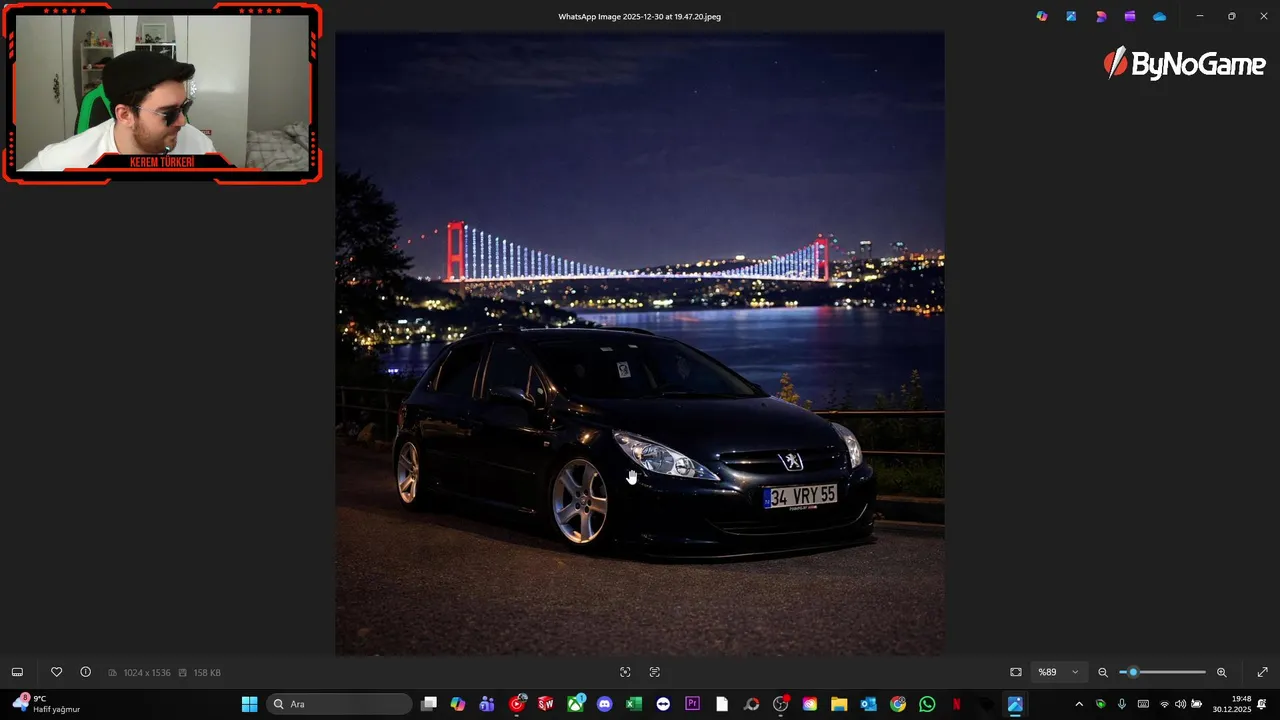
Task: Click the text scan icon
Action: pos(655,672)
